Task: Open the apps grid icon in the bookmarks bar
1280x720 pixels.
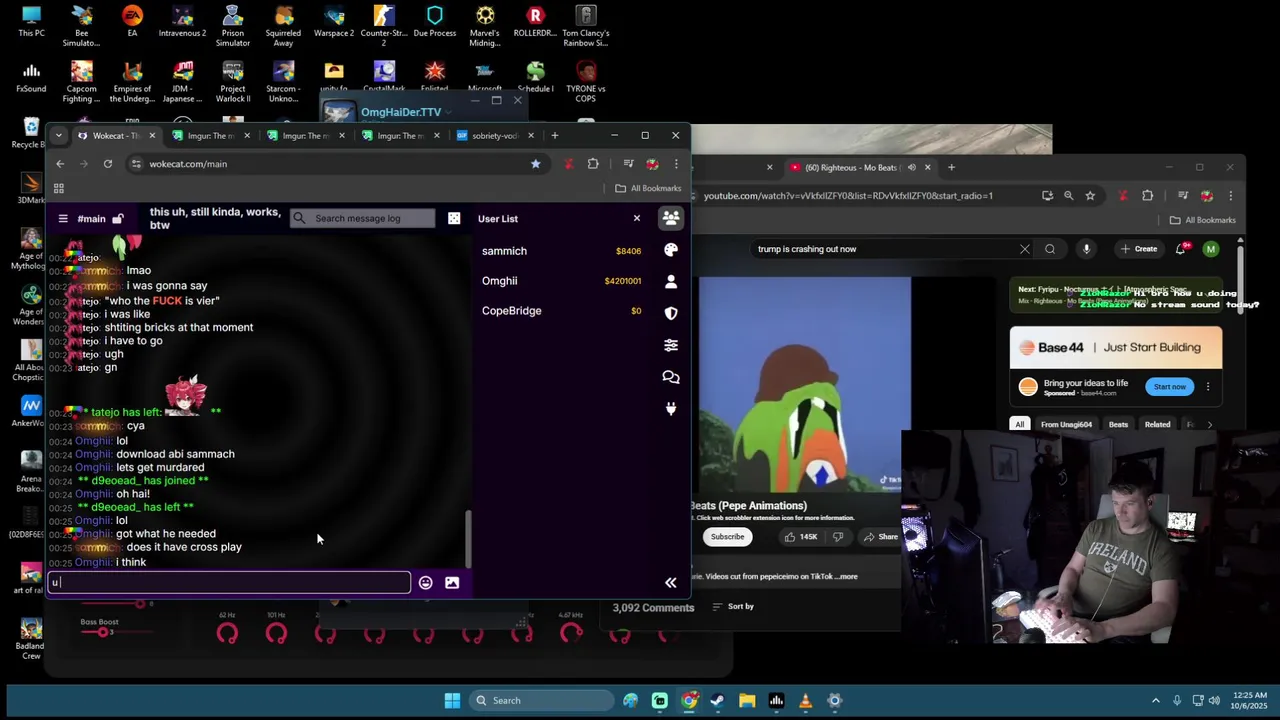Action: (59, 188)
